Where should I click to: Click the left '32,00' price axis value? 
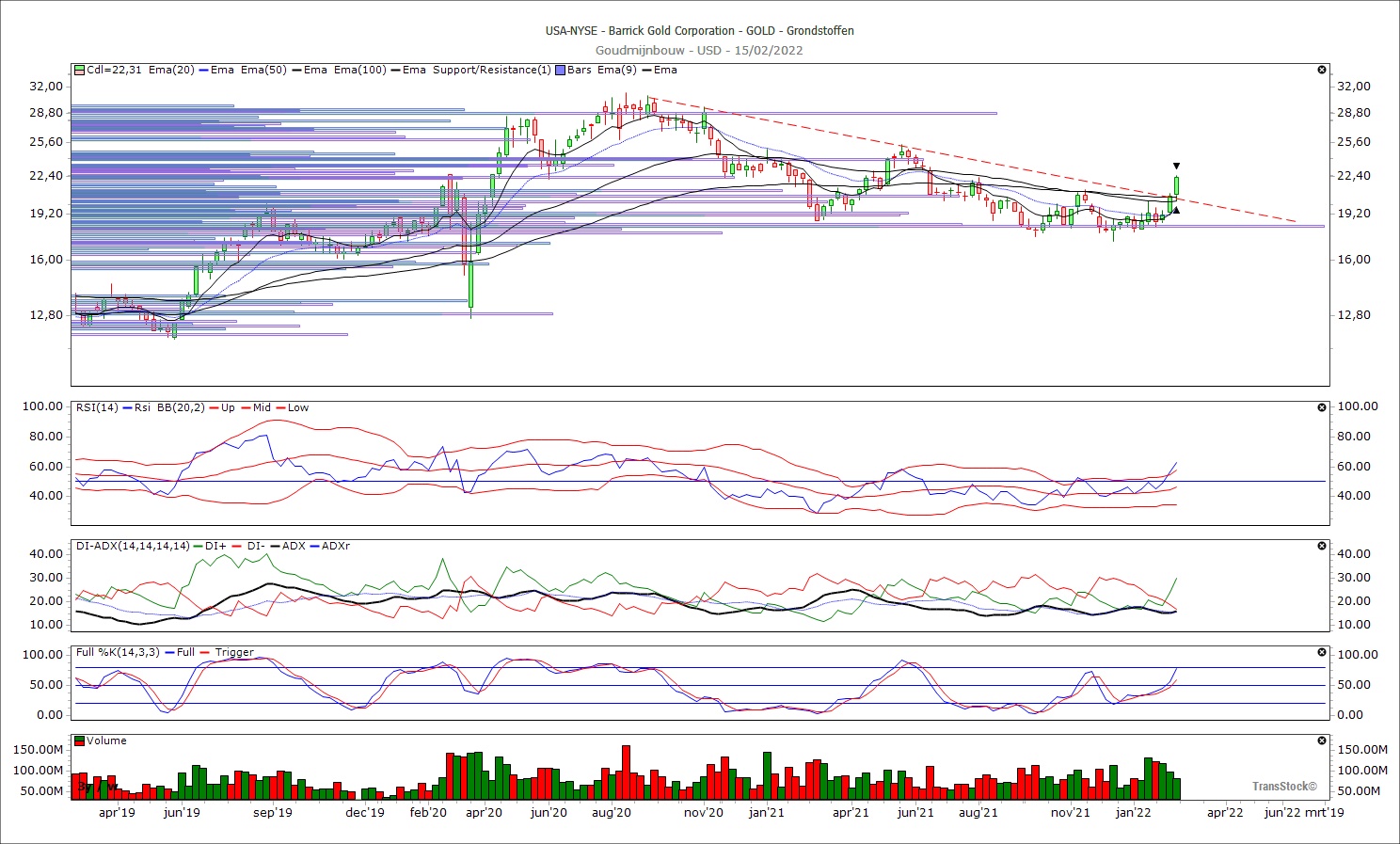(46, 86)
